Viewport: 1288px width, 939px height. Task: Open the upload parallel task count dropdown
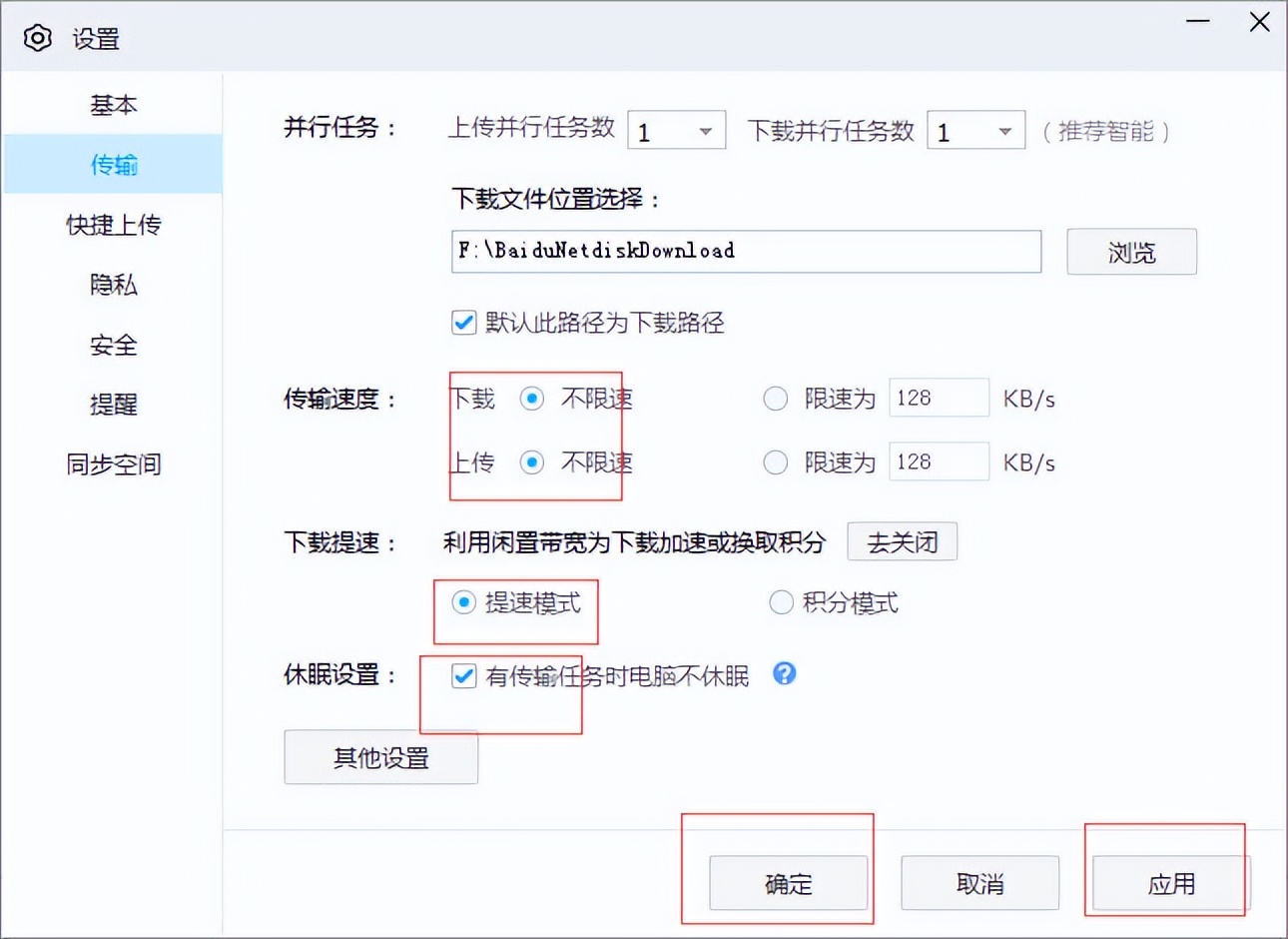click(x=676, y=130)
